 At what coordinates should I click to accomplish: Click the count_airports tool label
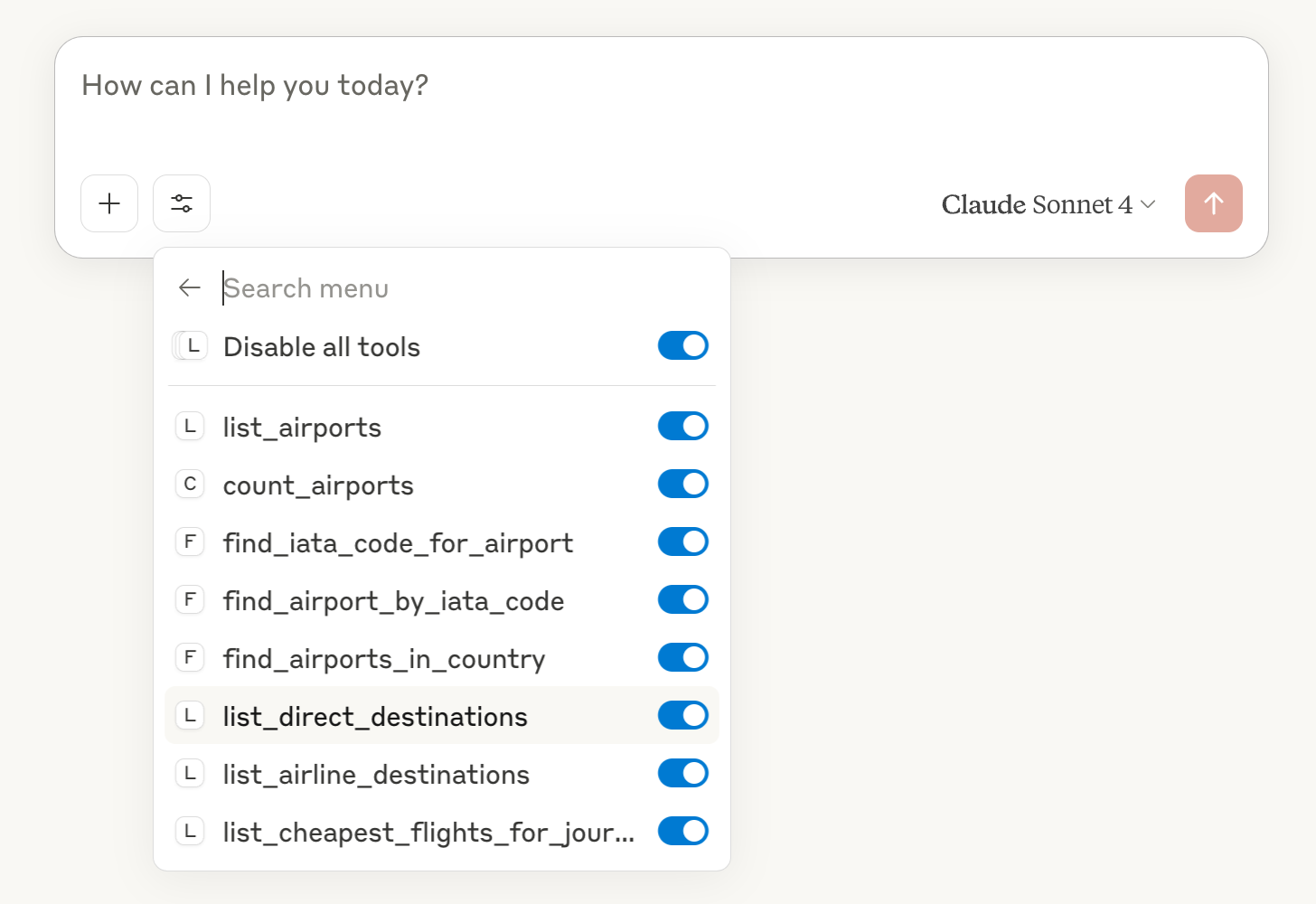coord(318,485)
